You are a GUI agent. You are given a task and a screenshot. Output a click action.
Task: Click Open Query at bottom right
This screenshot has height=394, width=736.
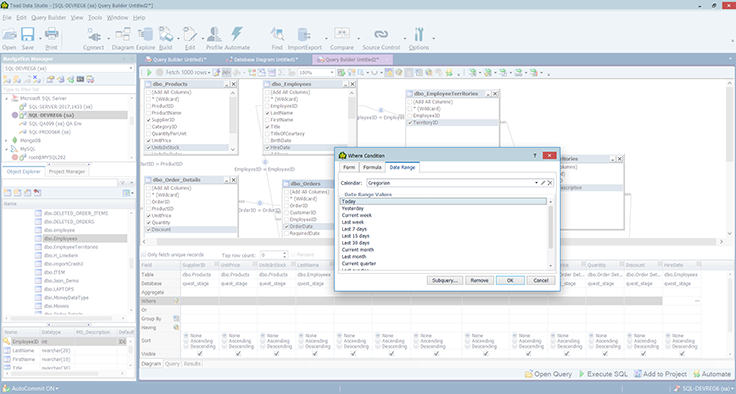click(548, 374)
